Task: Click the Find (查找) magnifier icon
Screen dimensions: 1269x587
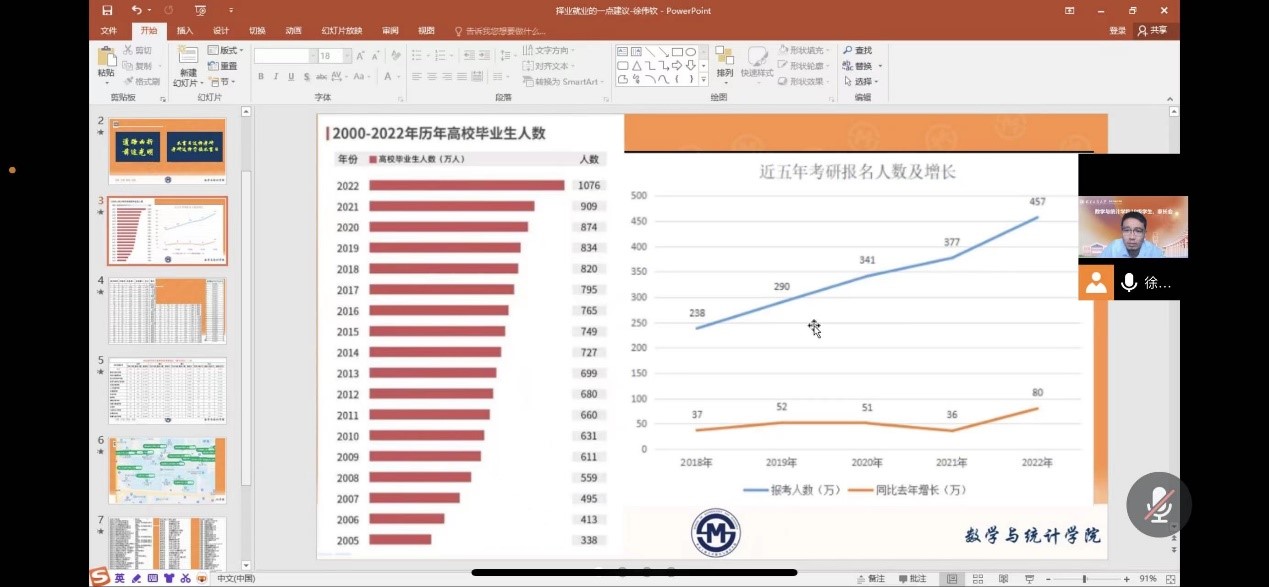Action: [848, 51]
